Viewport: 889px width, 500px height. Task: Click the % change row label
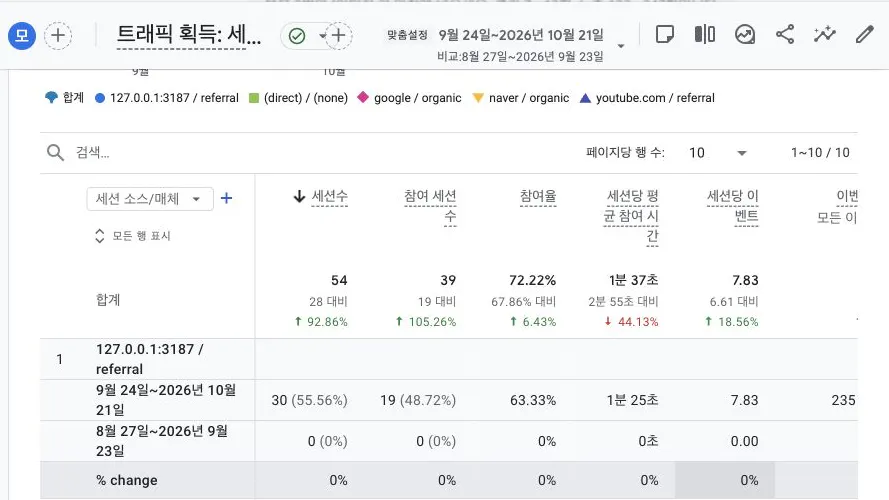126,480
